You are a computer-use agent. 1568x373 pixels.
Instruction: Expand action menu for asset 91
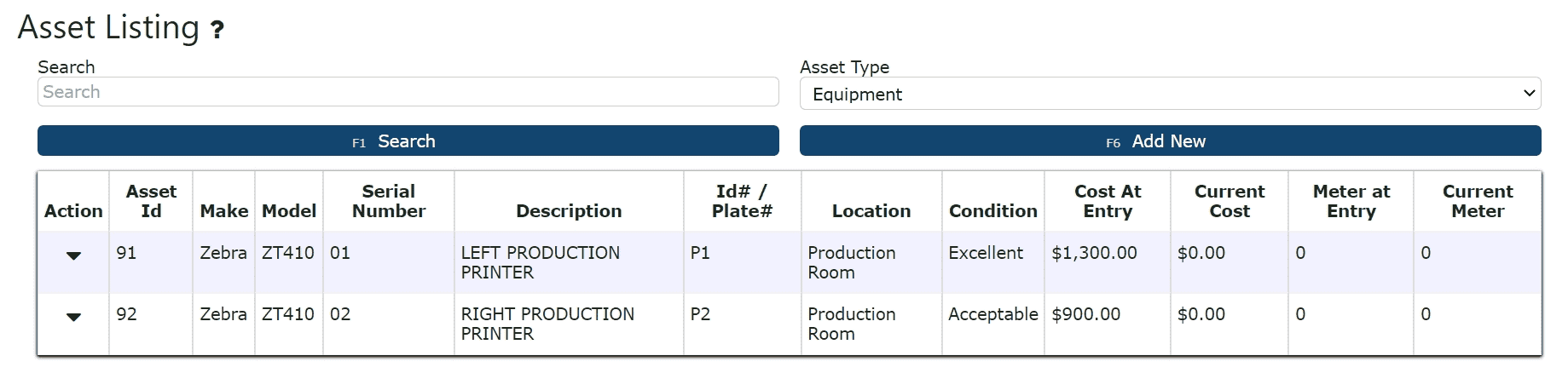73,255
